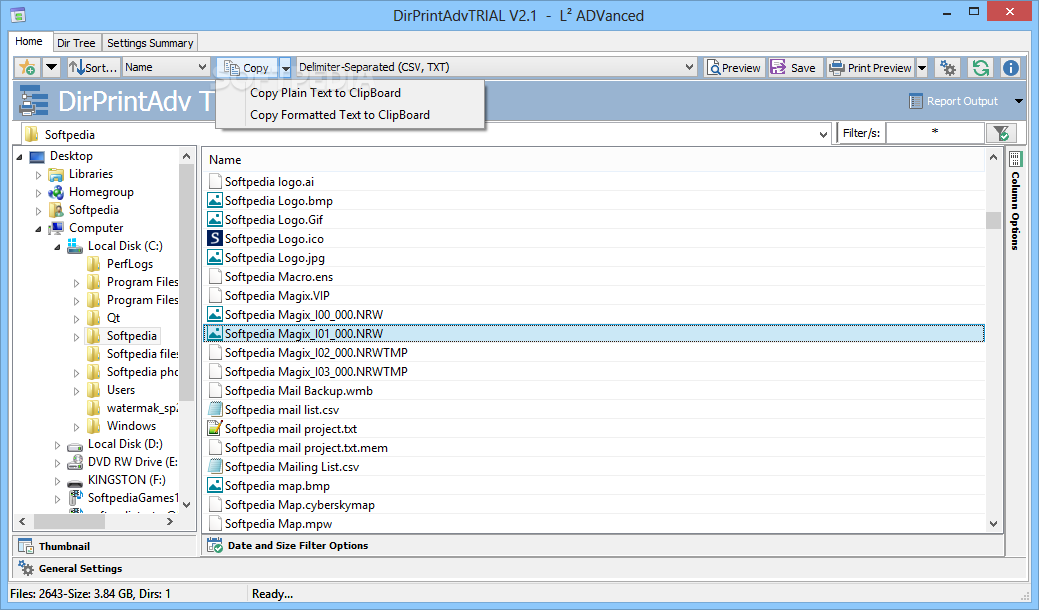1039x610 pixels.
Task: Click the blue info icon
Action: click(x=1011, y=68)
